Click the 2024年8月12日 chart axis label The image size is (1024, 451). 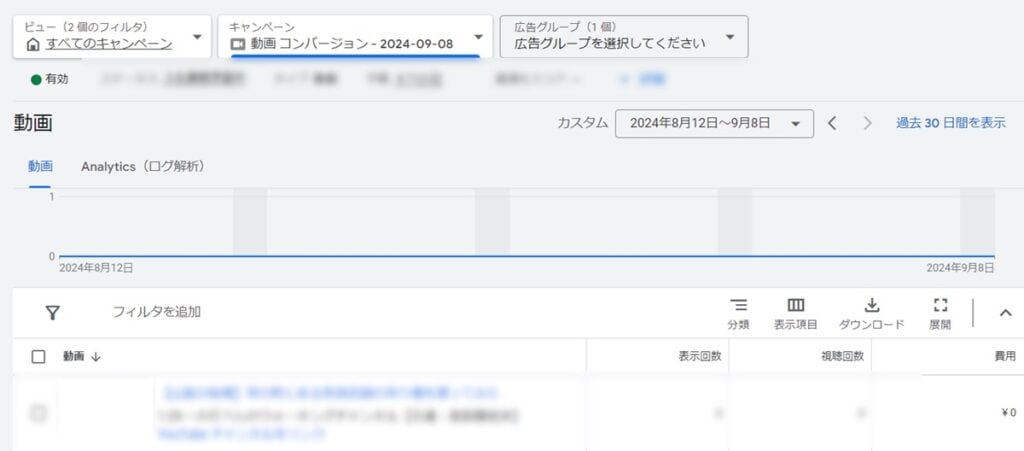(x=97, y=268)
